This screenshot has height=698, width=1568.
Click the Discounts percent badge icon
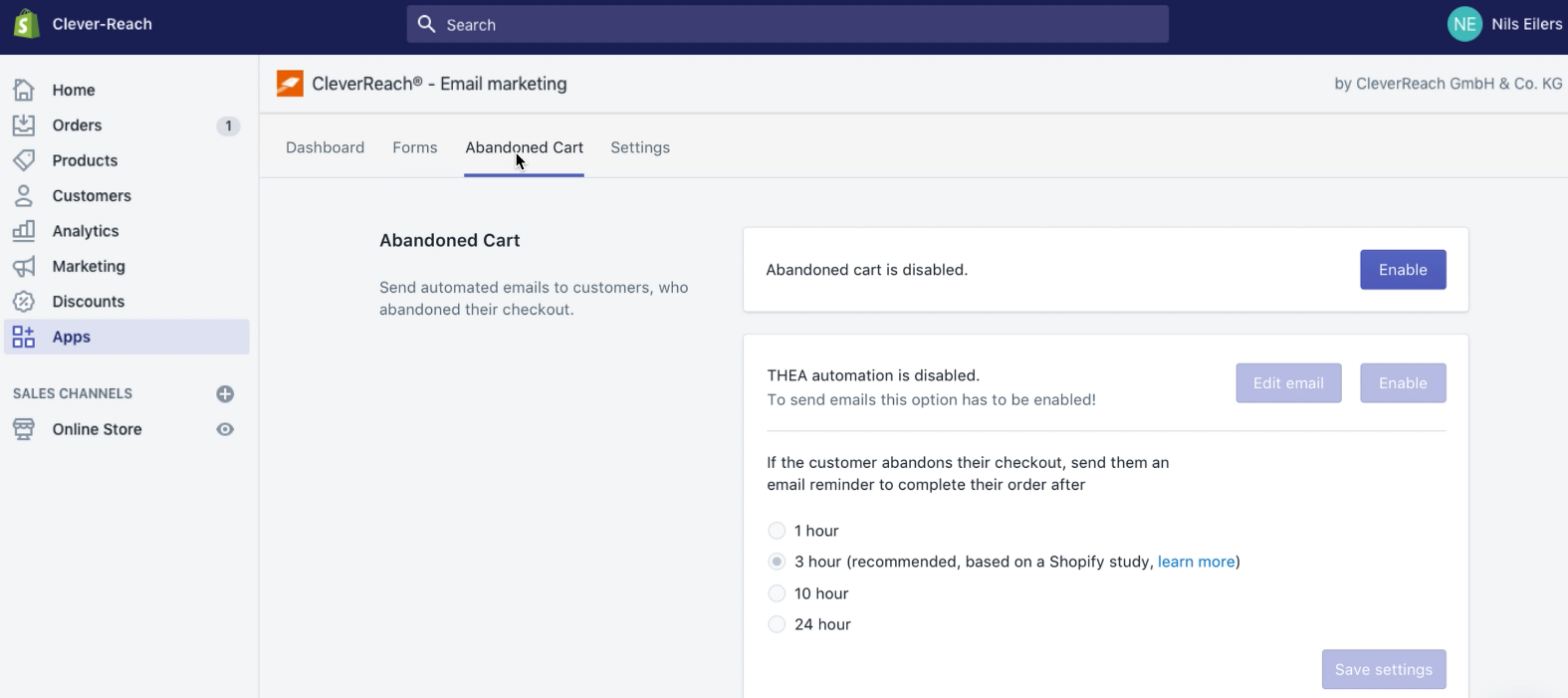[24, 302]
